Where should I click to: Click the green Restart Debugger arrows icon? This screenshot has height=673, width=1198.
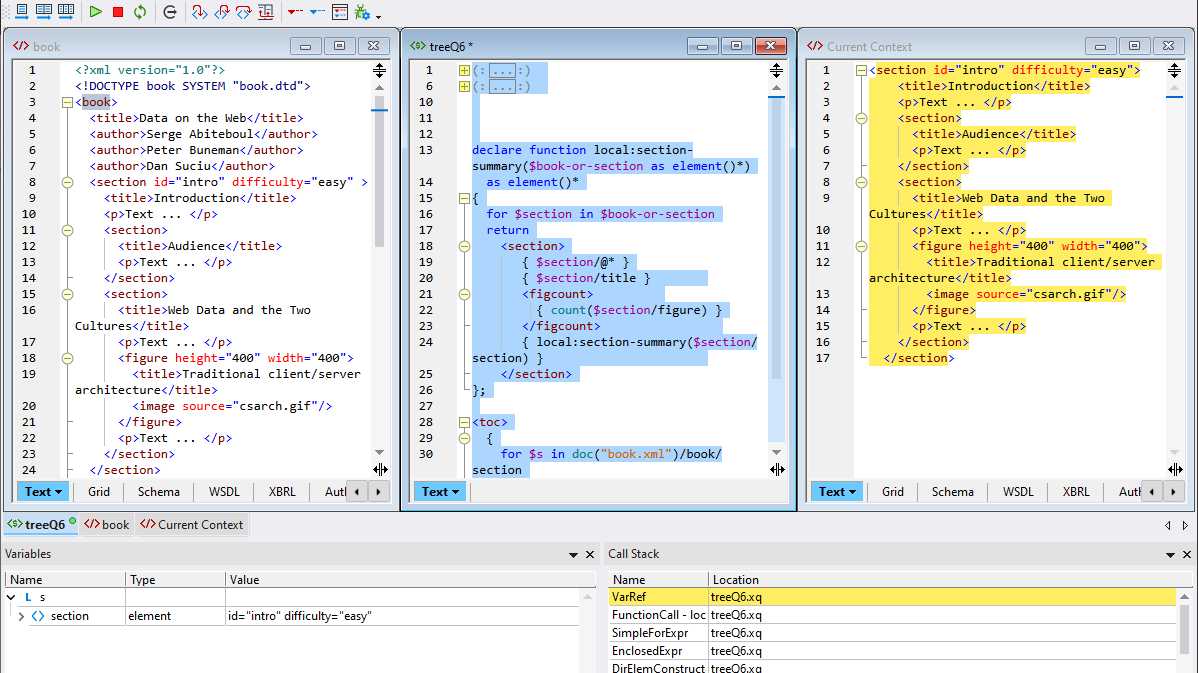pyautogui.click(x=140, y=12)
